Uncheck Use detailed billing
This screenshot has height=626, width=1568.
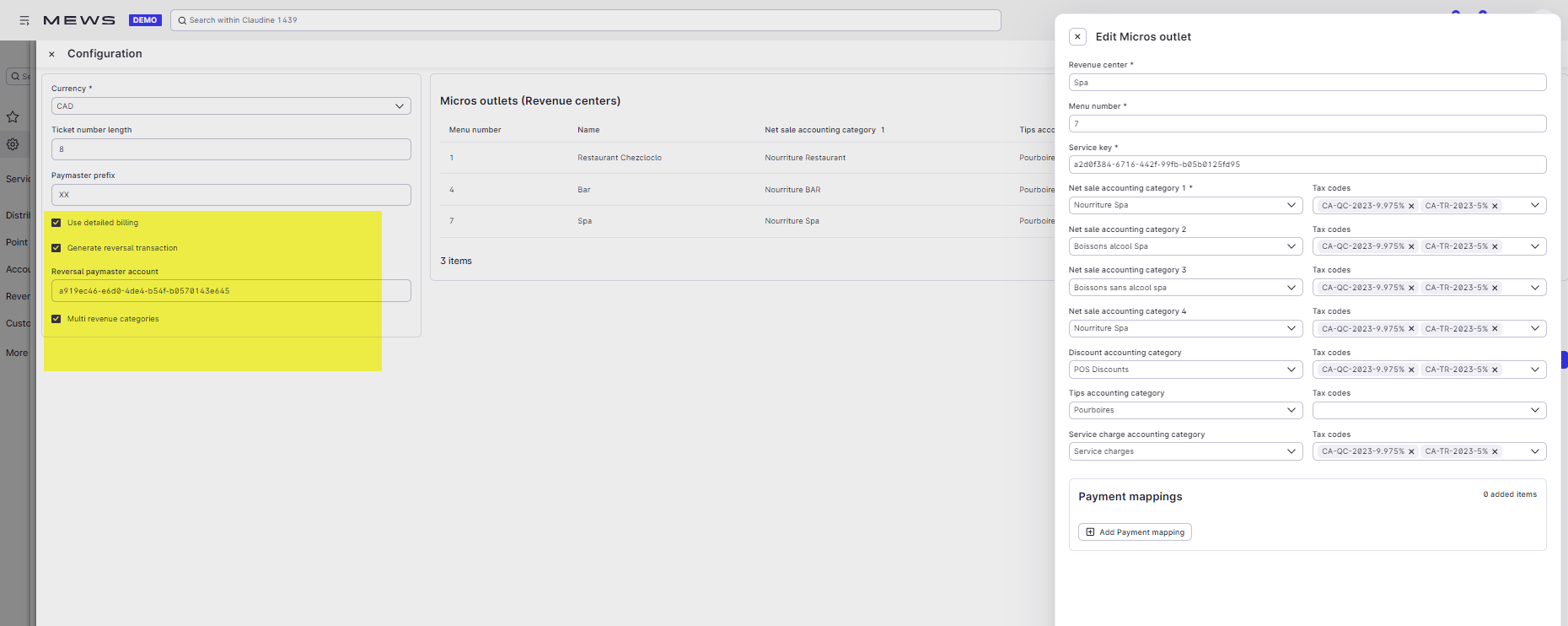[56, 223]
